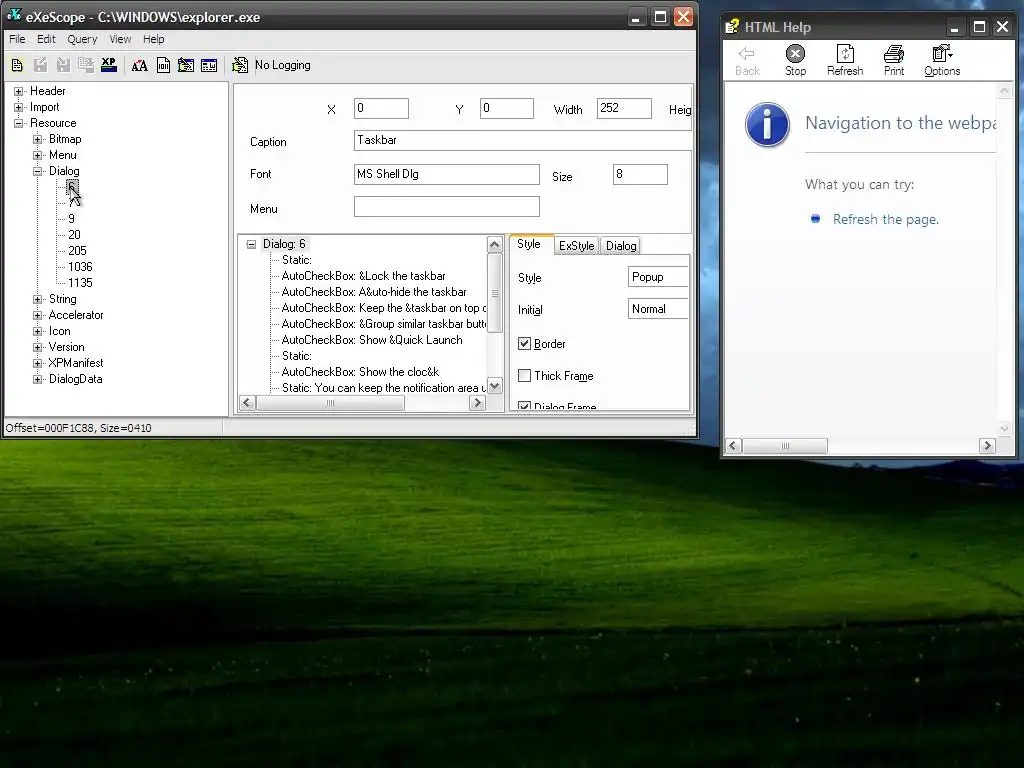Open the Query menu
This screenshot has height=768, width=1024.
coord(82,39)
